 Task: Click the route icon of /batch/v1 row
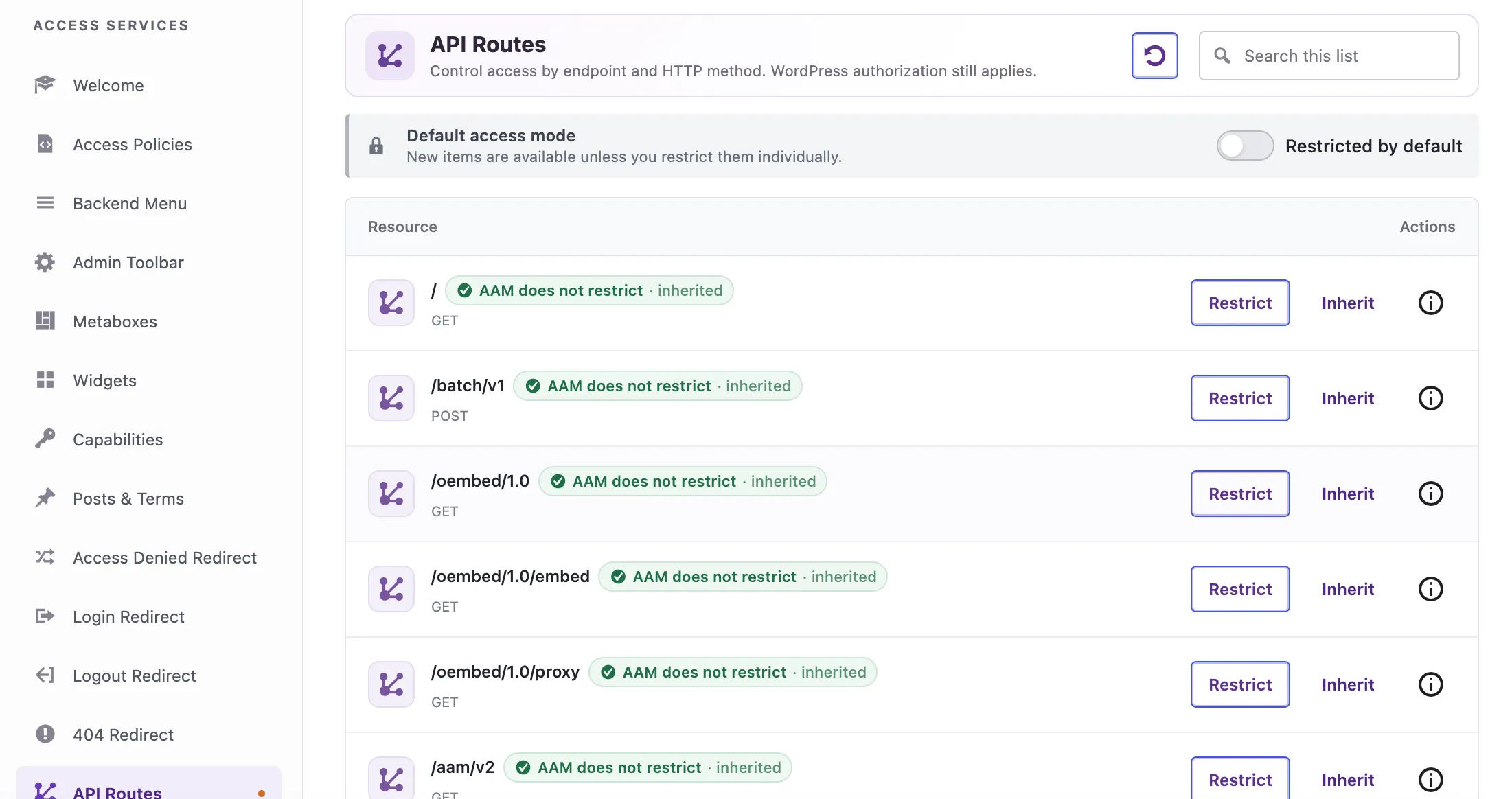tap(391, 398)
